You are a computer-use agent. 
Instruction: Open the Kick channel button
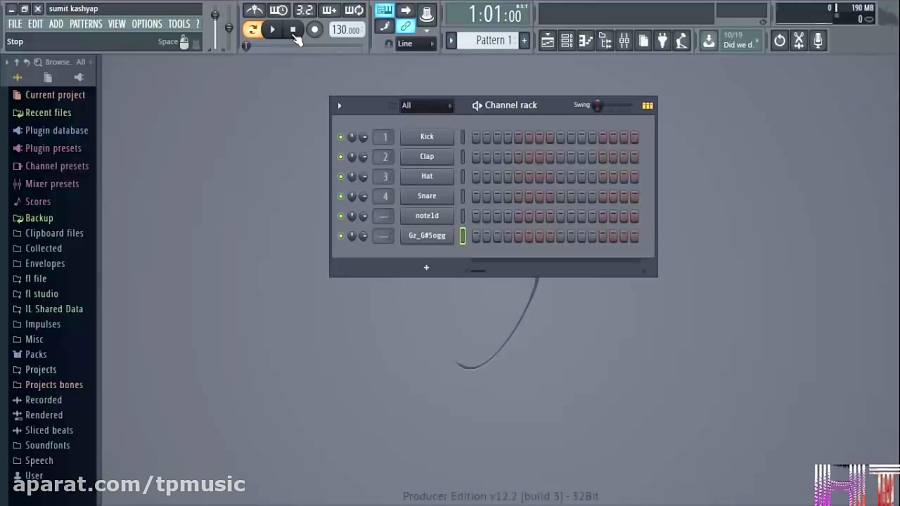tap(426, 137)
